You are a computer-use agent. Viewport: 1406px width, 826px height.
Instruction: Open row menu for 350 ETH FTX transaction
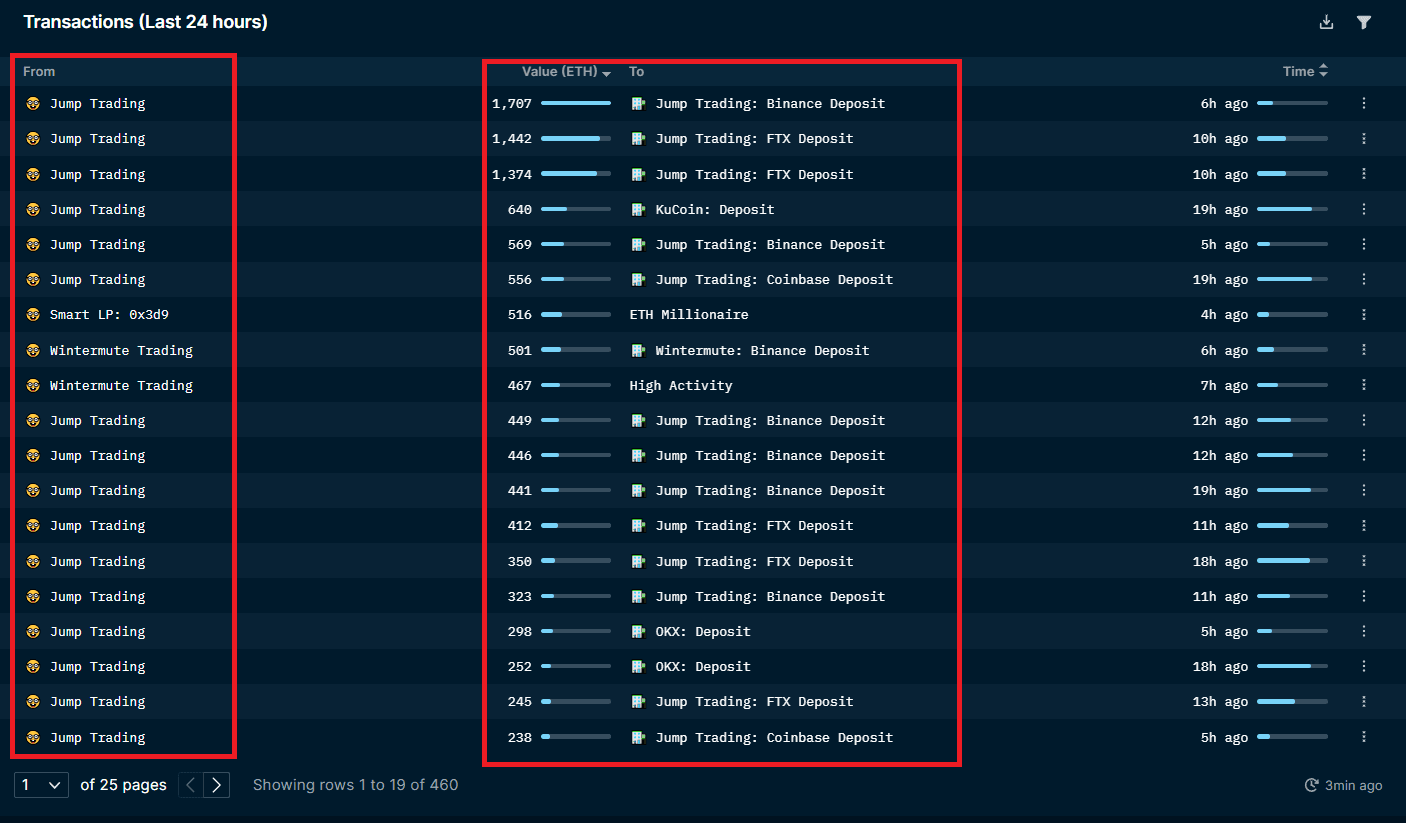click(1364, 561)
